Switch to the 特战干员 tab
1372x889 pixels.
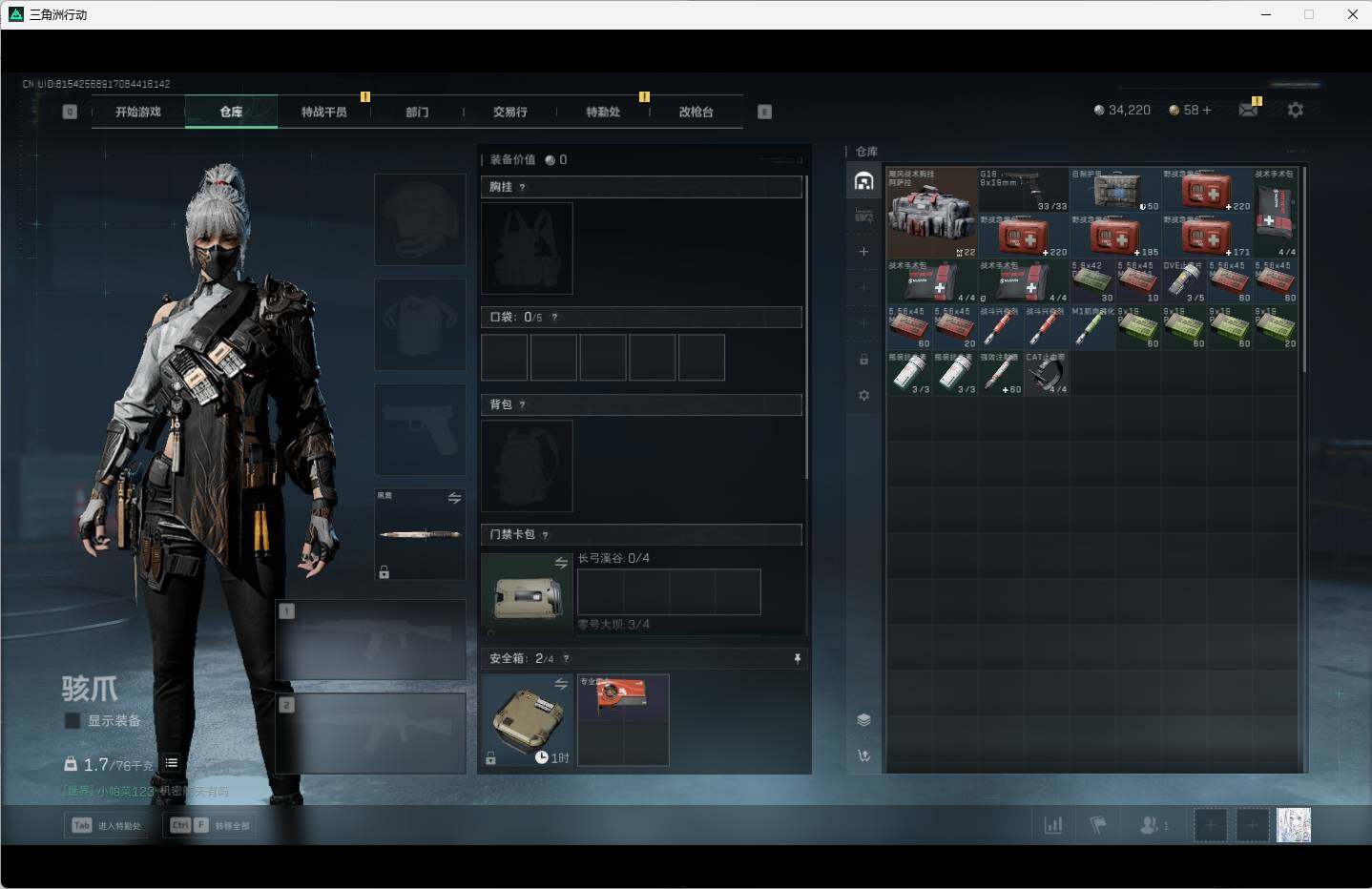(324, 112)
